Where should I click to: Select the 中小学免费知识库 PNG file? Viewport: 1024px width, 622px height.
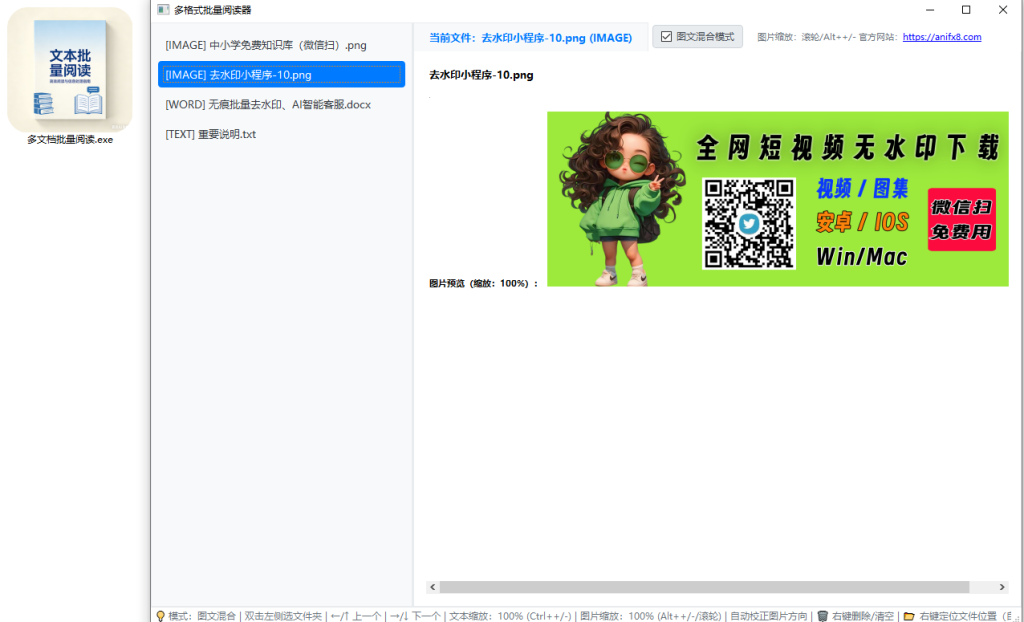[266, 45]
